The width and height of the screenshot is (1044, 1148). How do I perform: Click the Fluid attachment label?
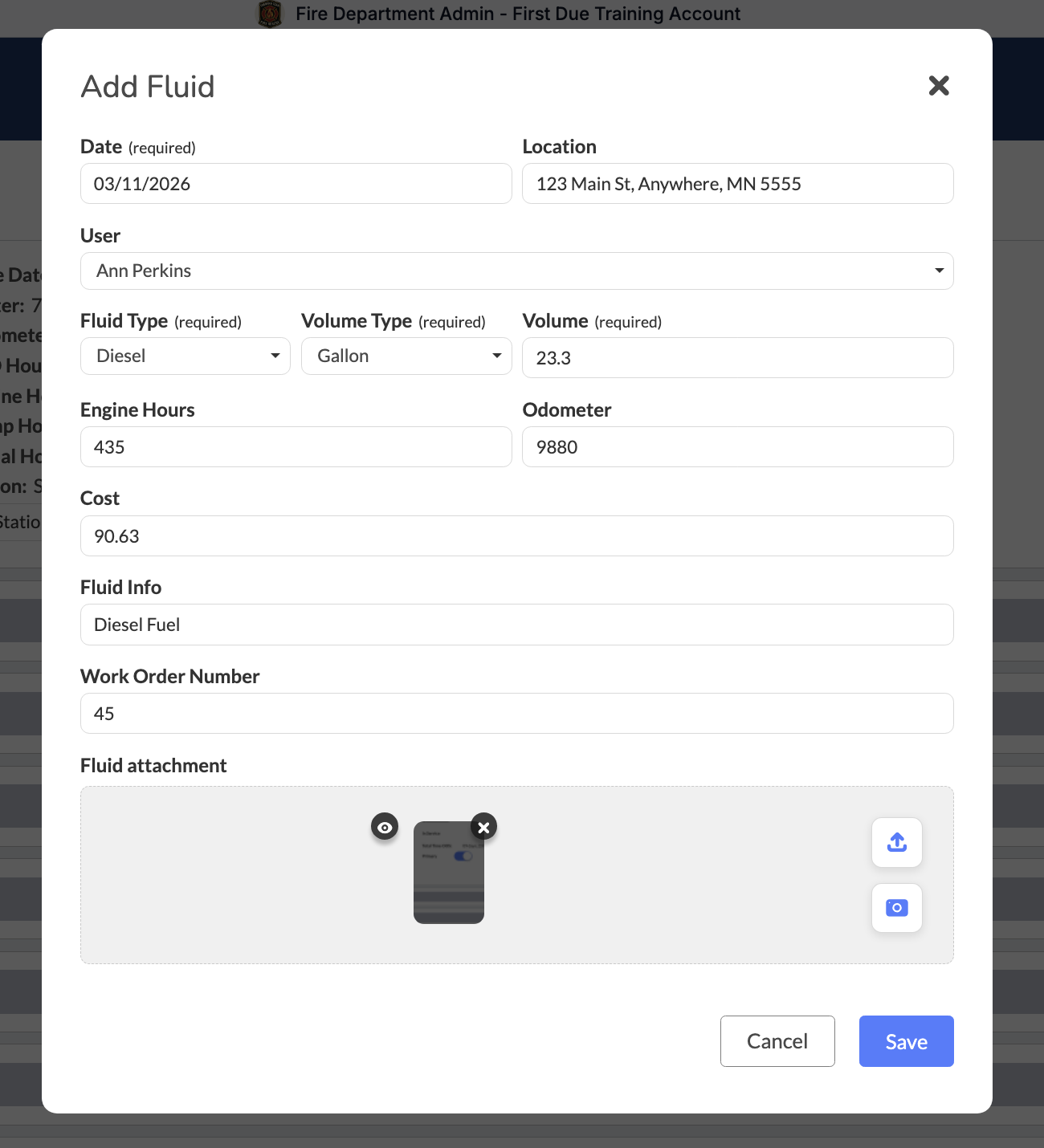(x=153, y=766)
